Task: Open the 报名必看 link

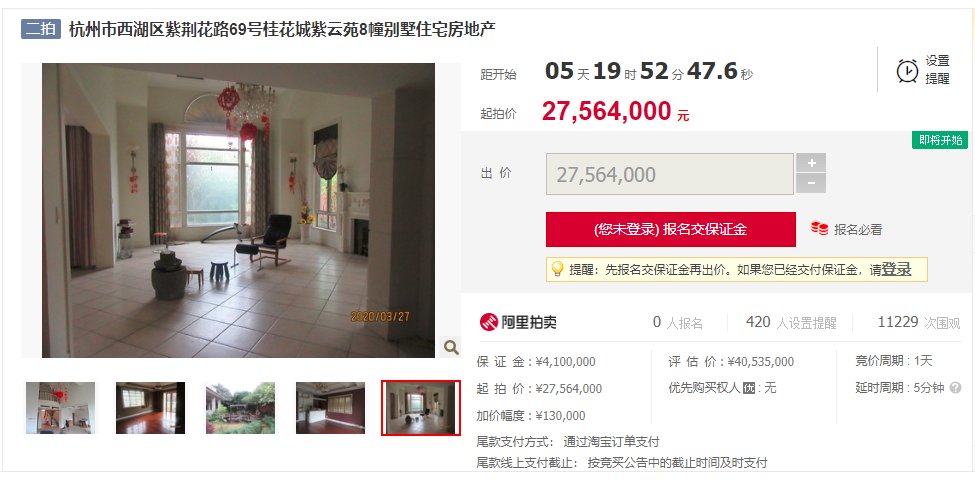Action: coord(858,229)
